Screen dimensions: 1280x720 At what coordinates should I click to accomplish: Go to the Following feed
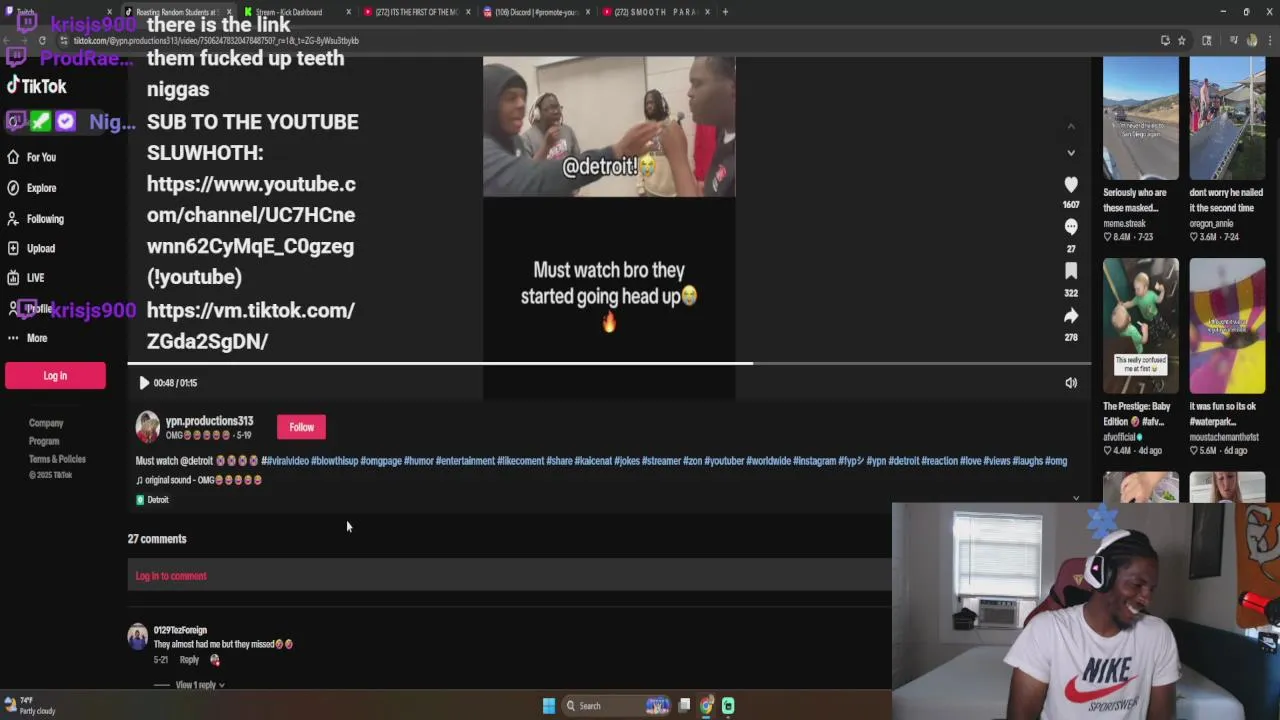(x=35, y=218)
